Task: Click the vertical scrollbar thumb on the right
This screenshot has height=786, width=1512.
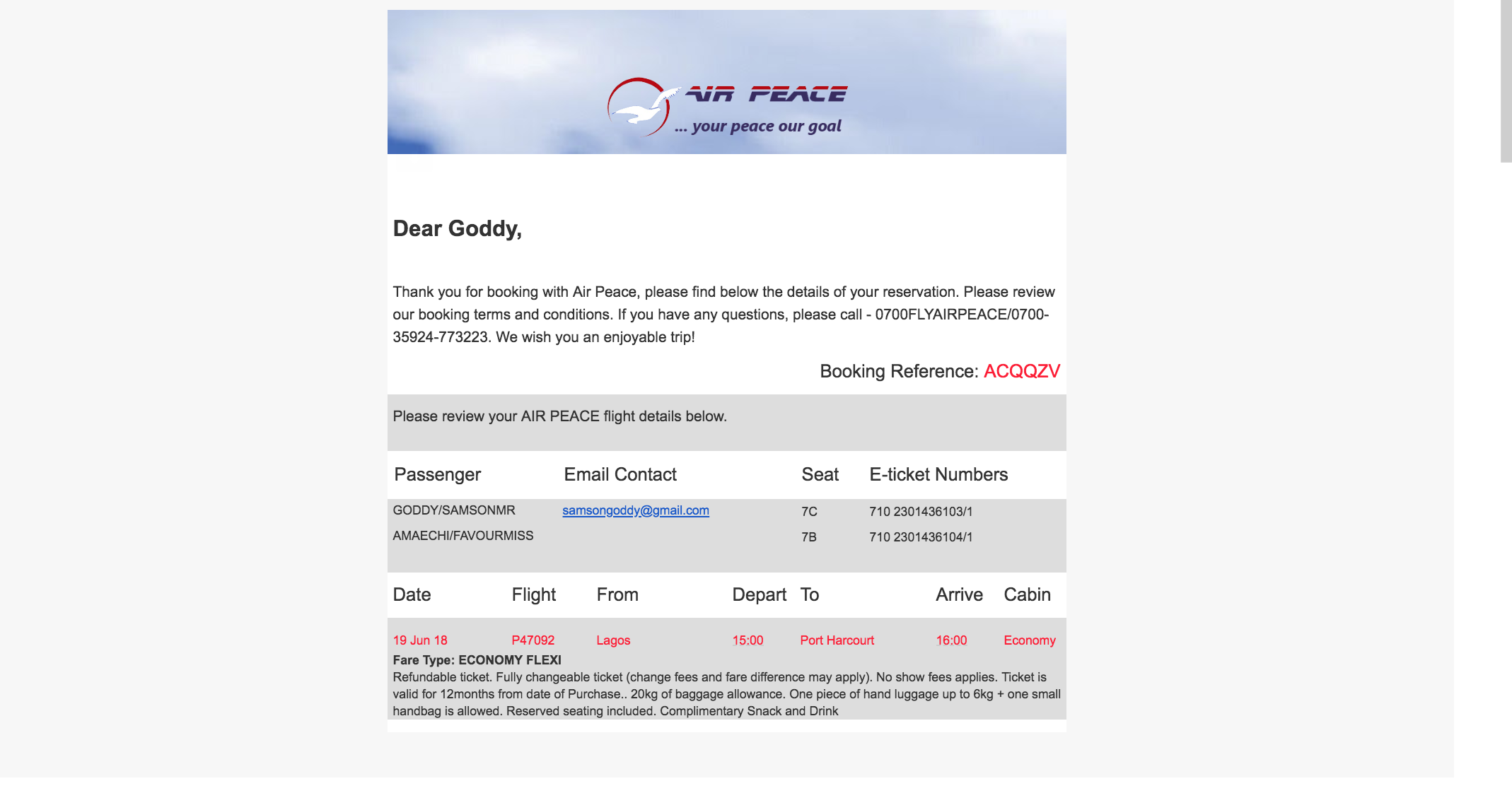Action: pyautogui.click(x=1506, y=81)
